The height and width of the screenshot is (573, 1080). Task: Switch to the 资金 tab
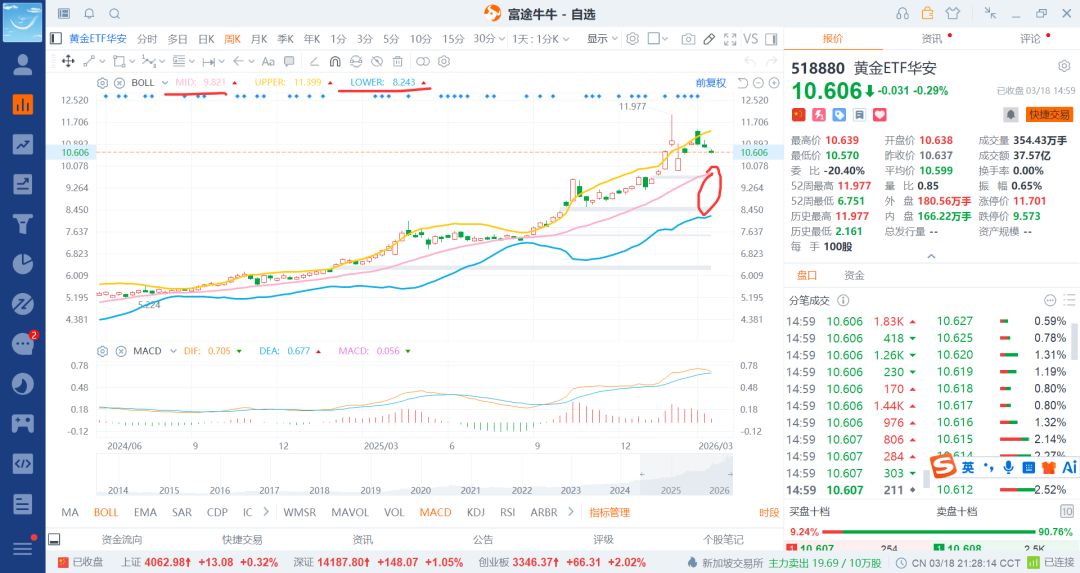point(854,275)
